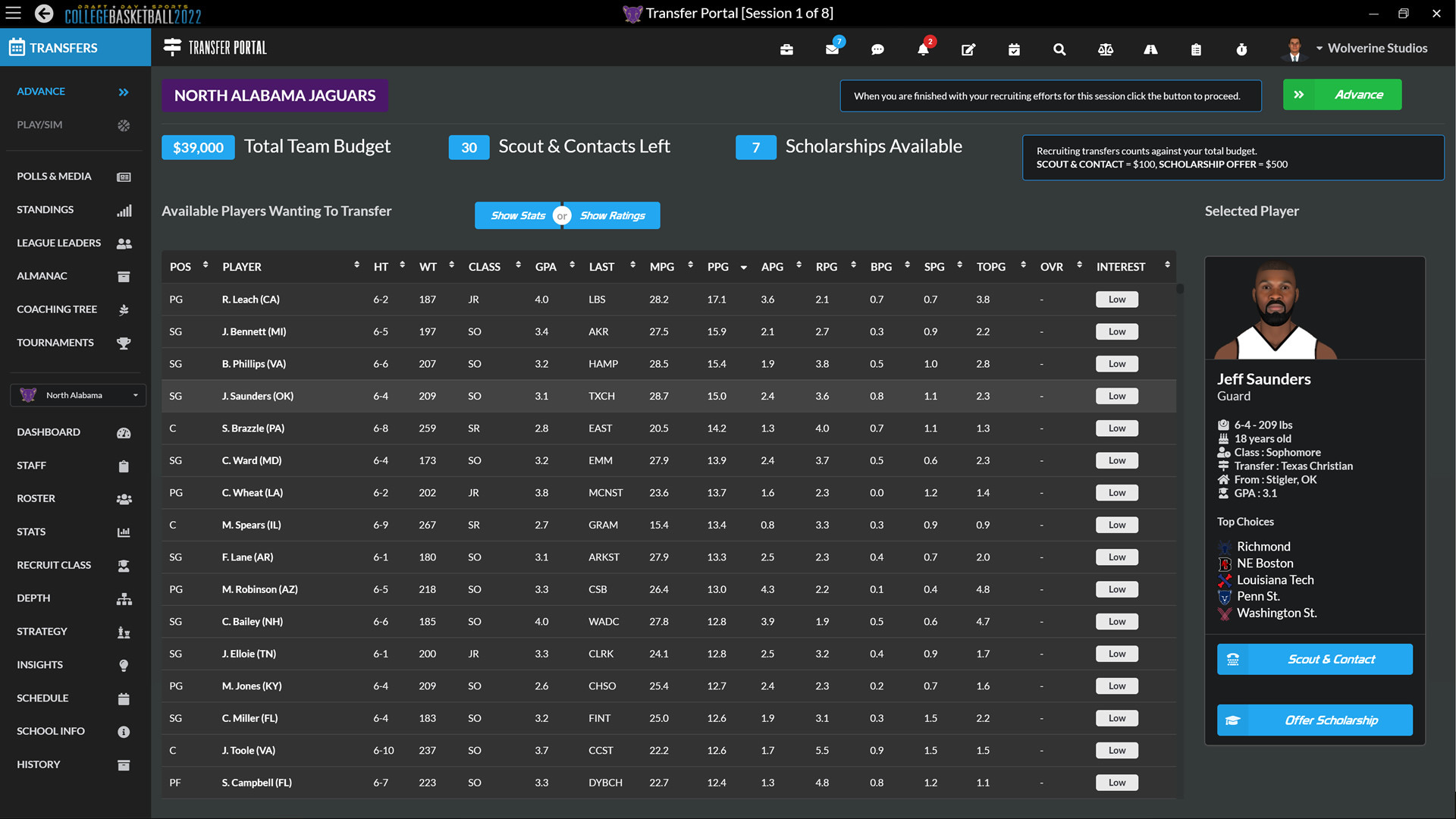Click the stopwatch icon in the top bar
The height and width of the screenshot is (819, 1456).
(x=1241, y=49)
